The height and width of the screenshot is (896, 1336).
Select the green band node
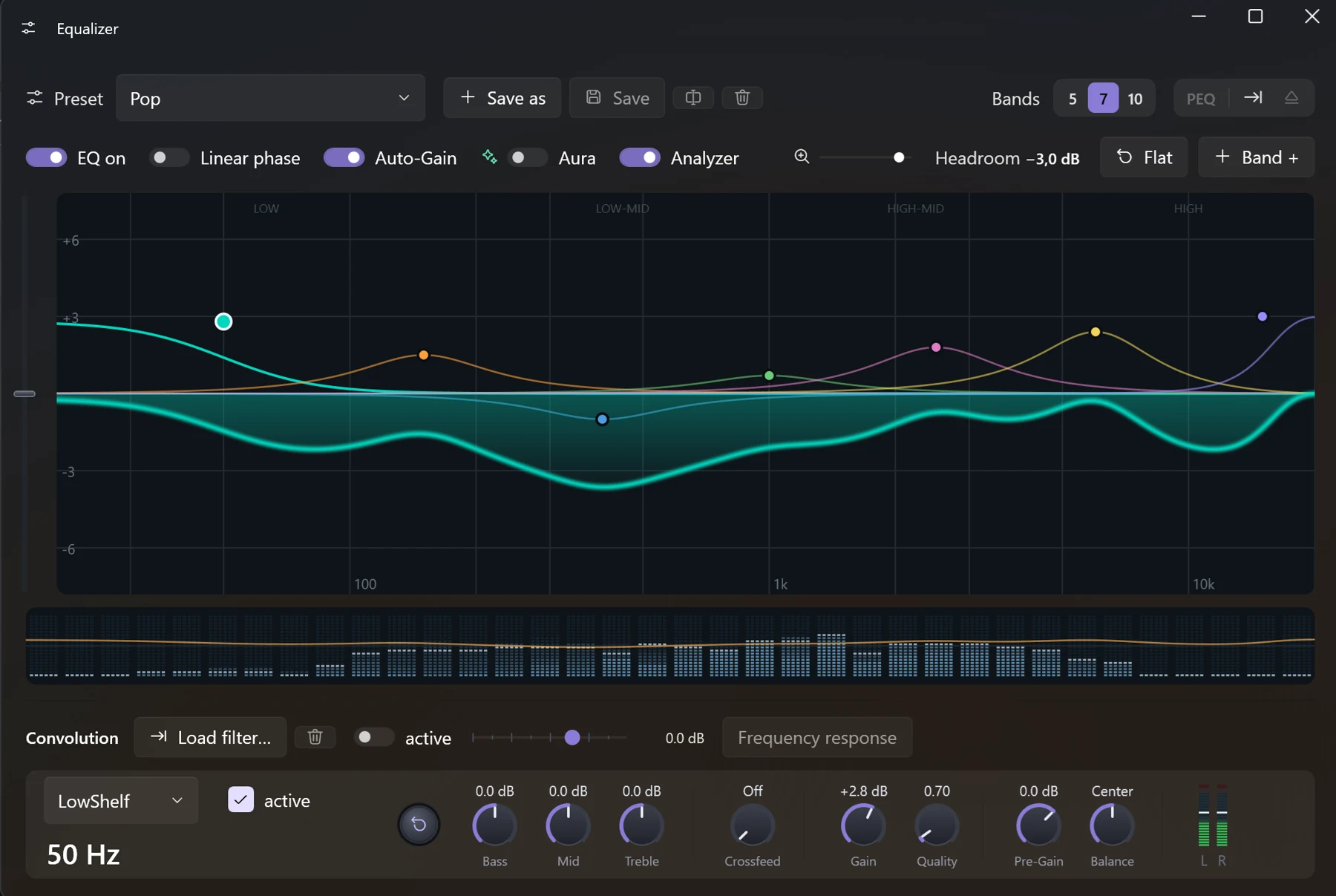click(769, 376)
